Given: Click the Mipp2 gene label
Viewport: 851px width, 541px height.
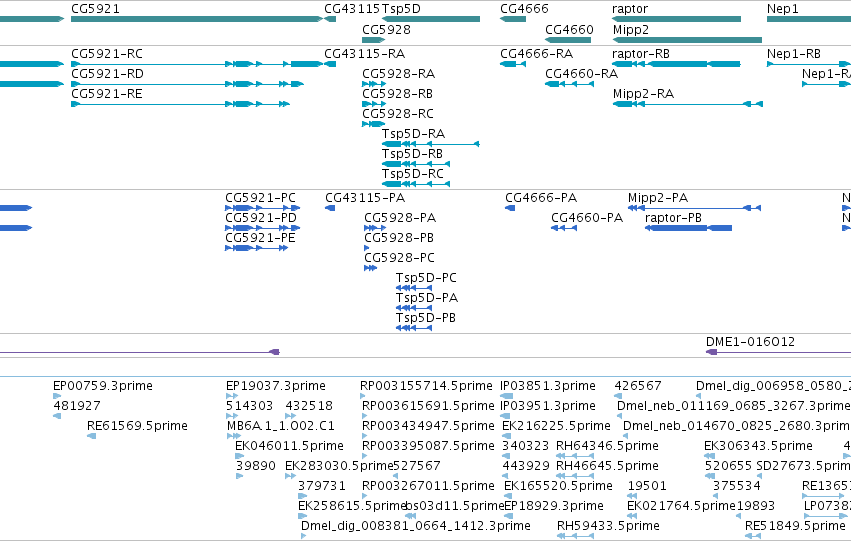Looking at the screenshot, I should [631, 29].
